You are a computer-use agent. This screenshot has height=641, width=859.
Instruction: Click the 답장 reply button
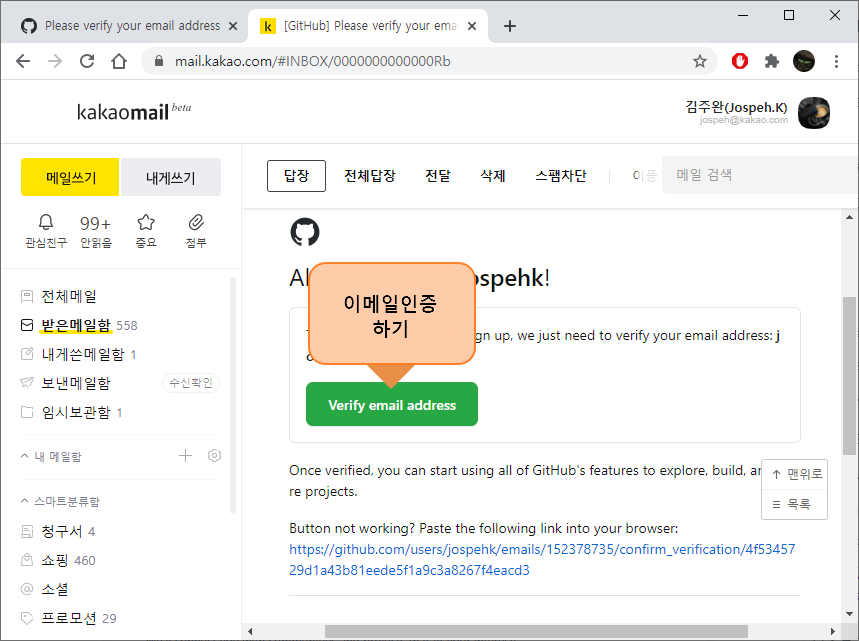pyautogui.click(x=296, y=176)
